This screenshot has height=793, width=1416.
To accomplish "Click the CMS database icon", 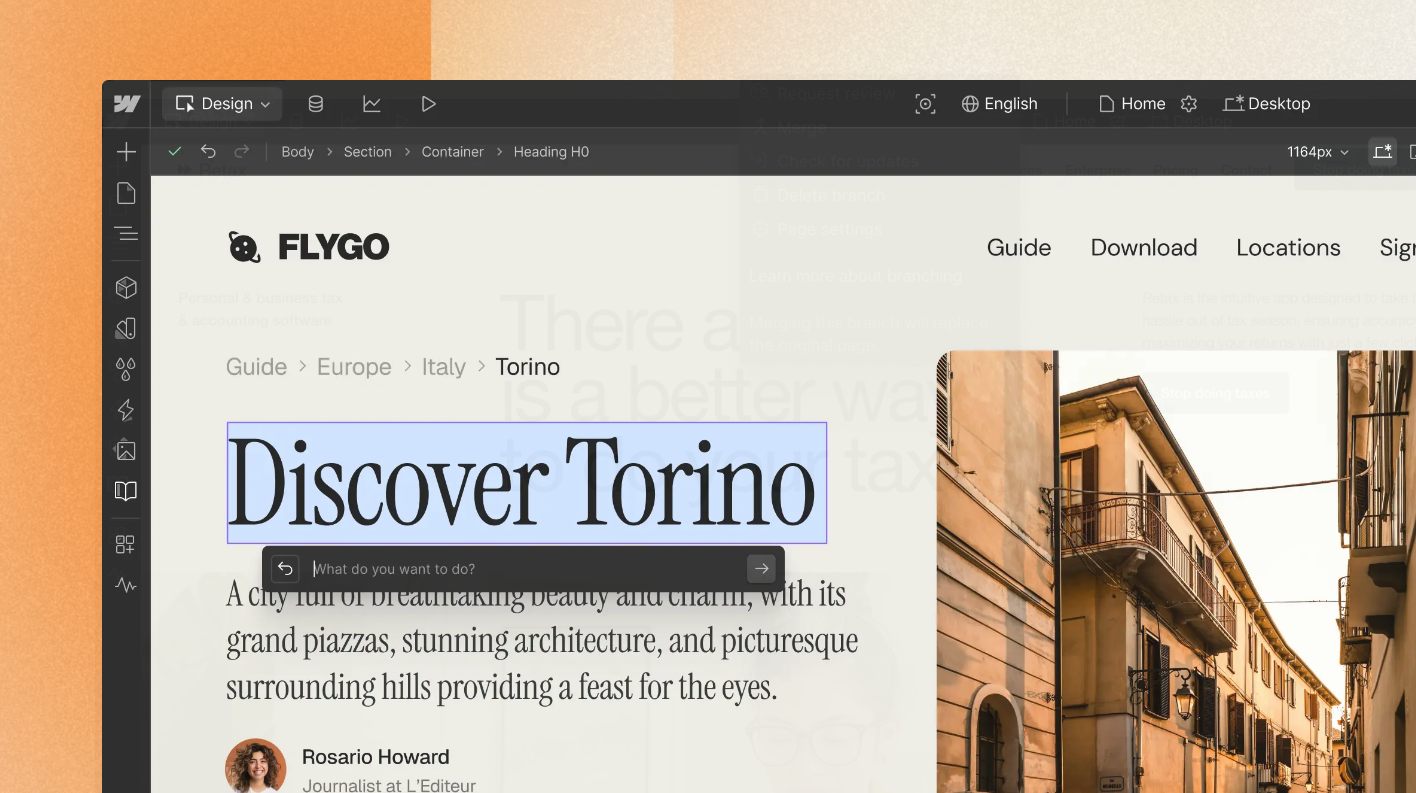I will tap(316, 104).
